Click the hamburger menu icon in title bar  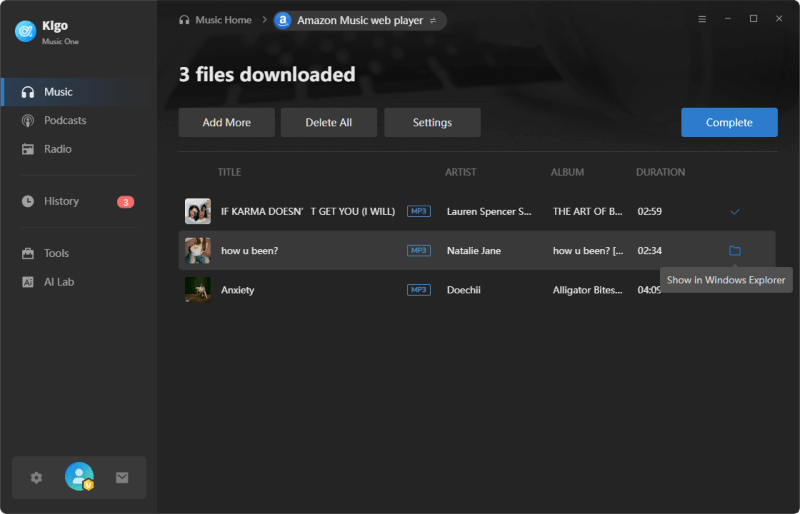click(702, 19)
